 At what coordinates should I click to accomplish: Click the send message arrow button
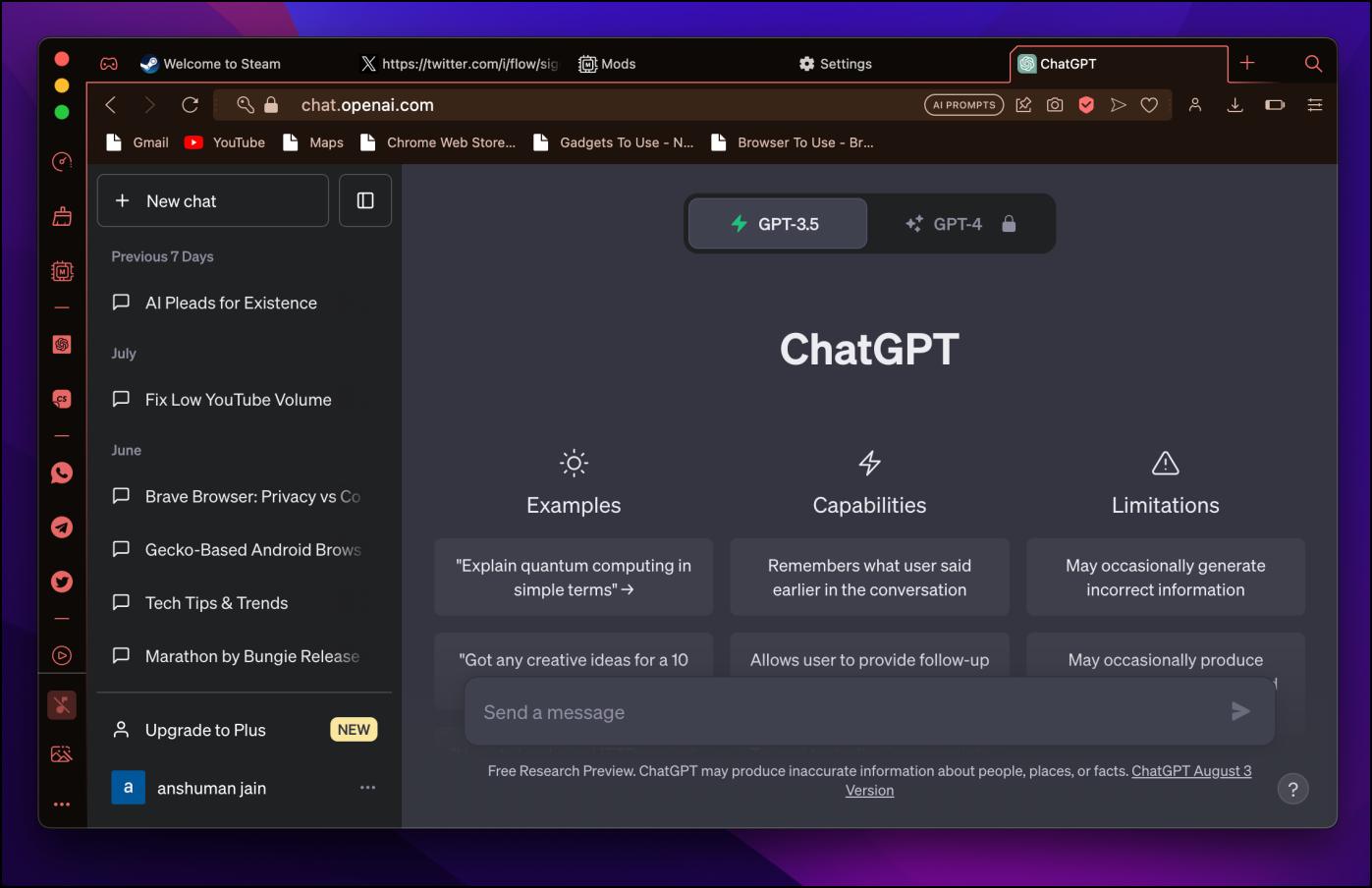[x=1240, y=711]
